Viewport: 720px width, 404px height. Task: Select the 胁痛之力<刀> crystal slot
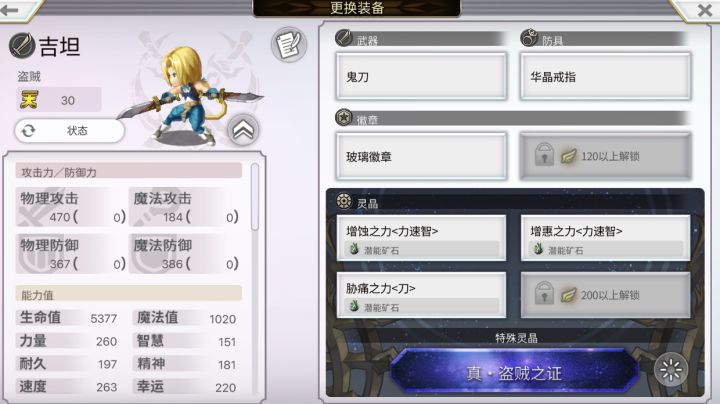pos(422,295)
